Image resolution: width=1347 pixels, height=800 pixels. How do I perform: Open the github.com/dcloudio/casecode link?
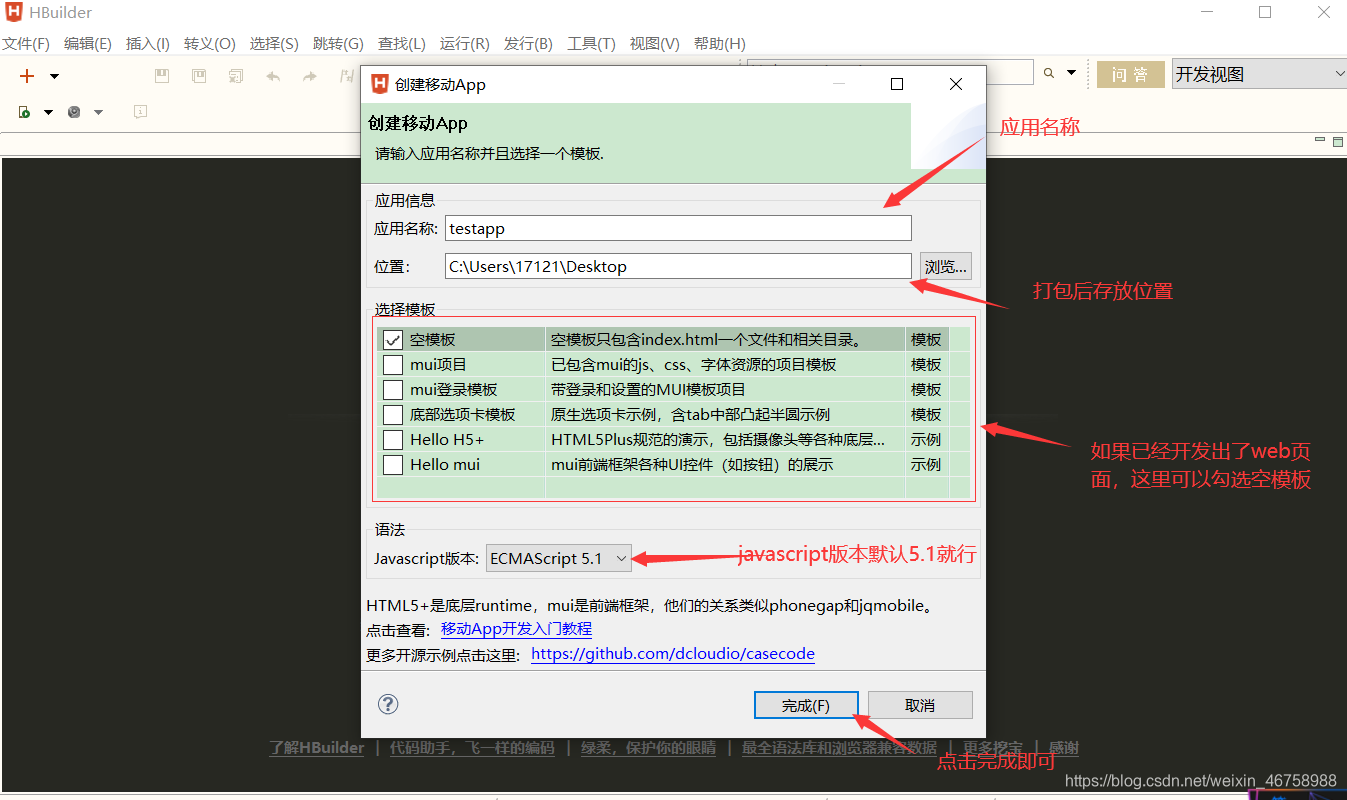pos(673,654)
